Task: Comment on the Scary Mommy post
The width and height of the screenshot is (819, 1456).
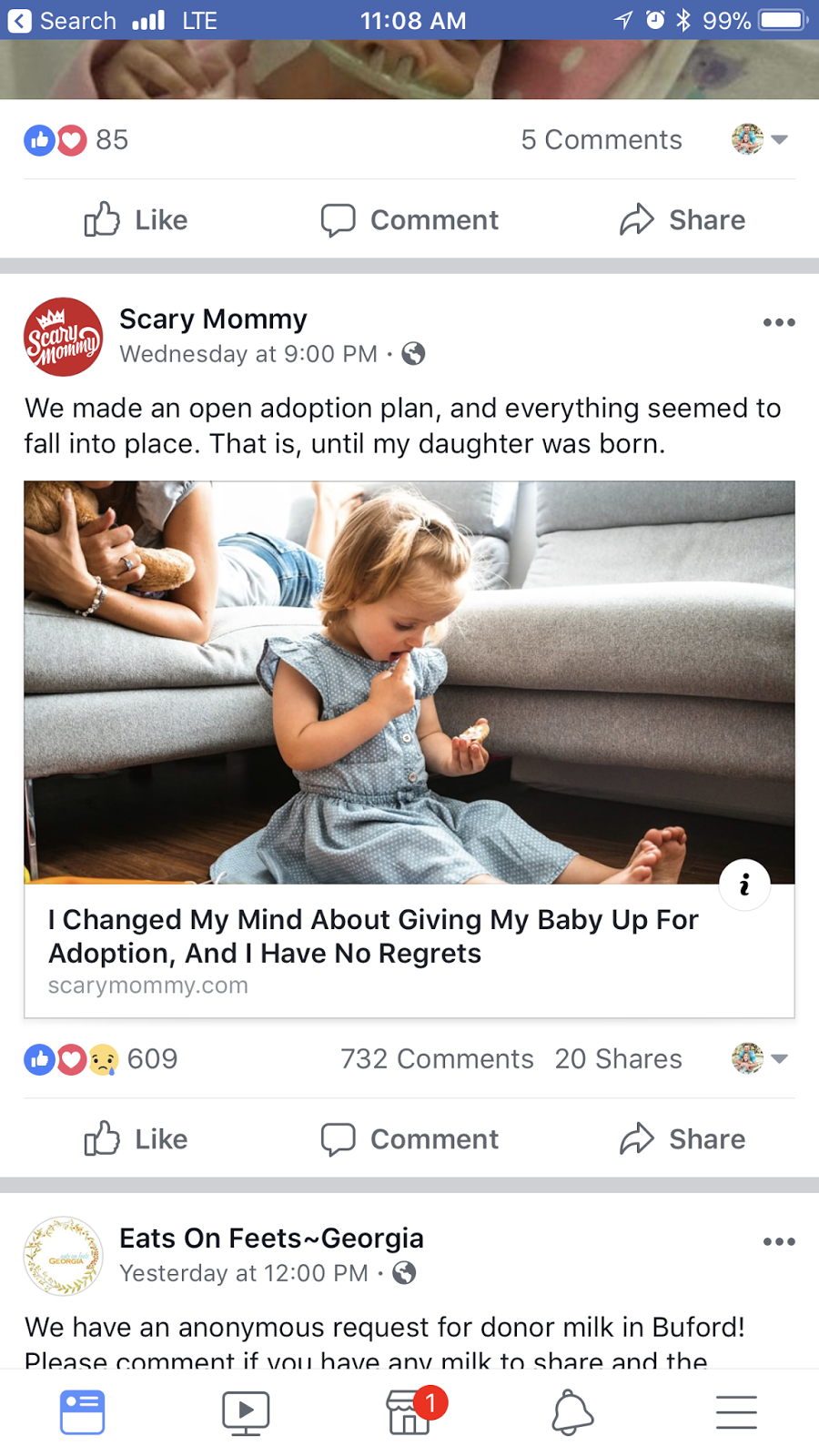Action: pyautogui.click(x=409, y=1139)
